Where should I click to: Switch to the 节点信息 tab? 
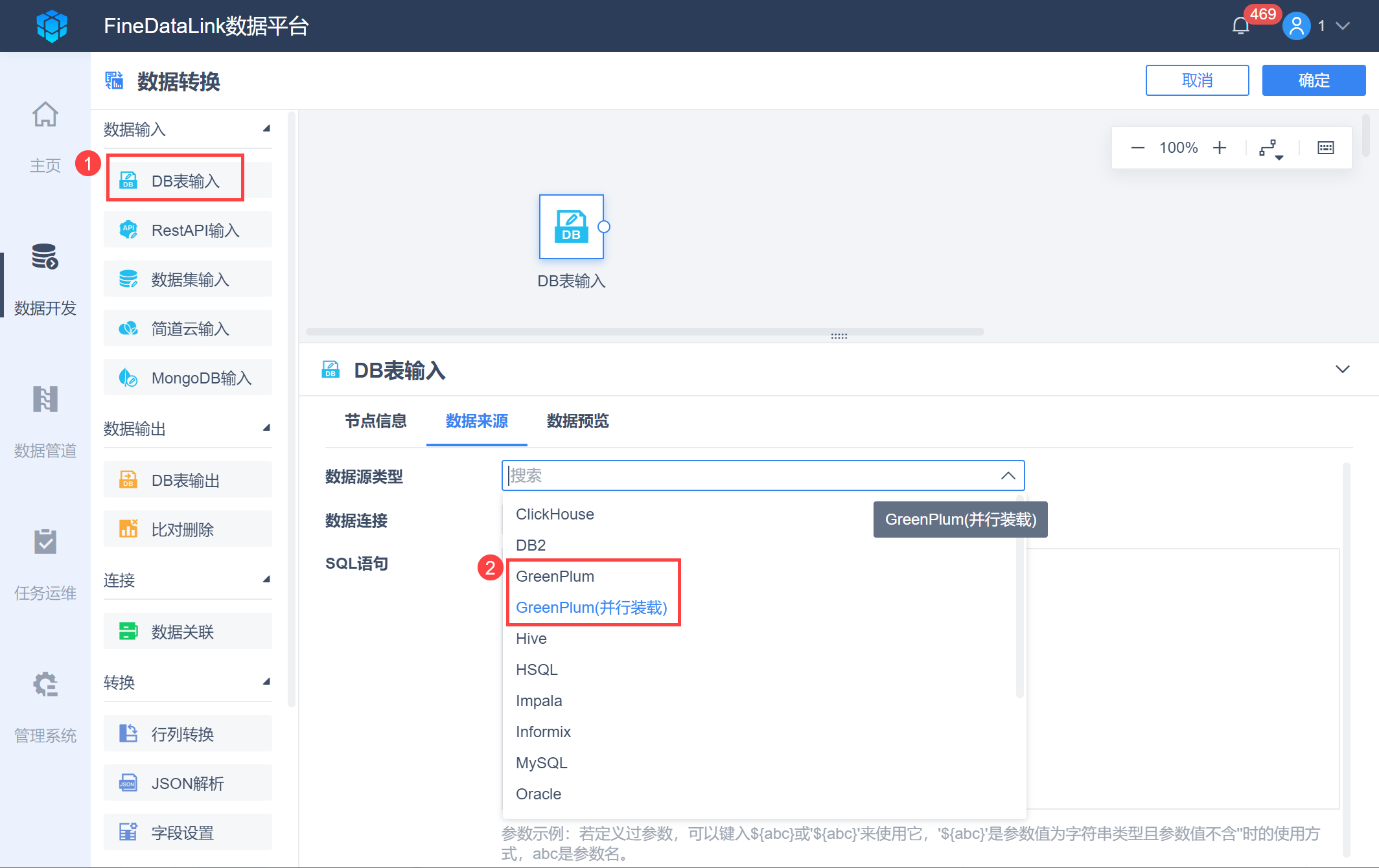coord(375,421)
